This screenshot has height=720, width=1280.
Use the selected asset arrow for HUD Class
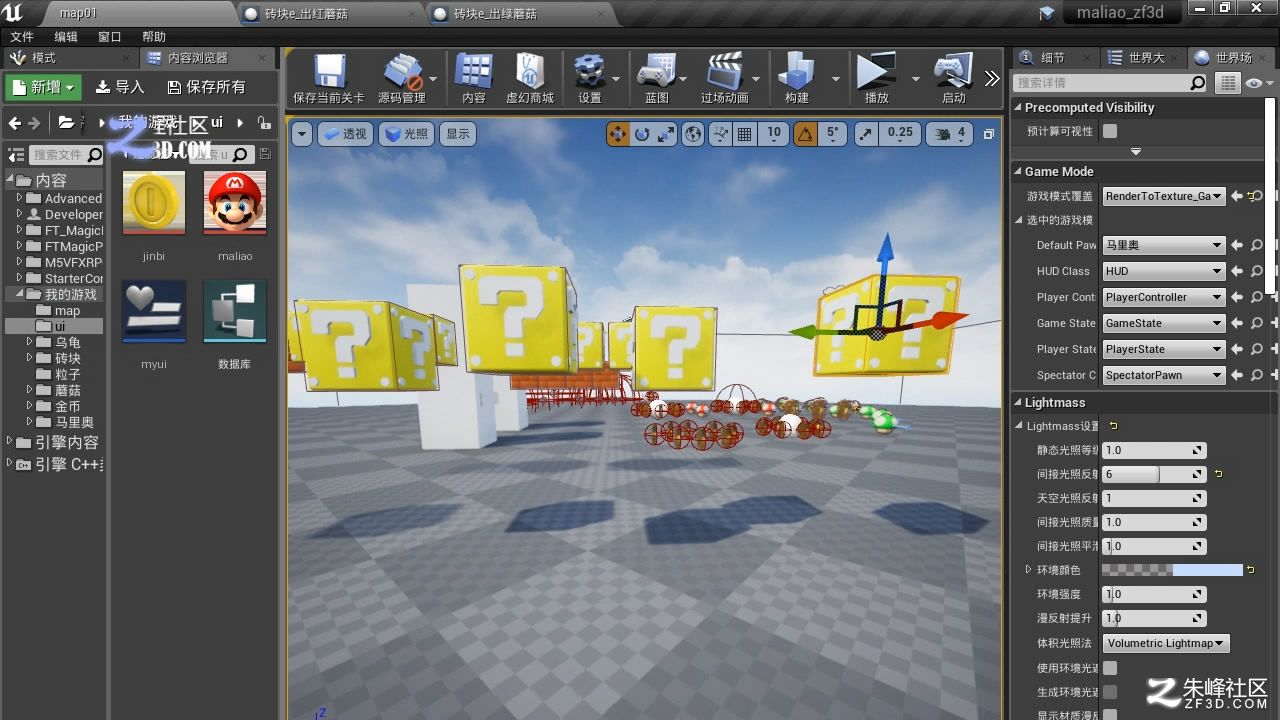[x=1237, y=271]
